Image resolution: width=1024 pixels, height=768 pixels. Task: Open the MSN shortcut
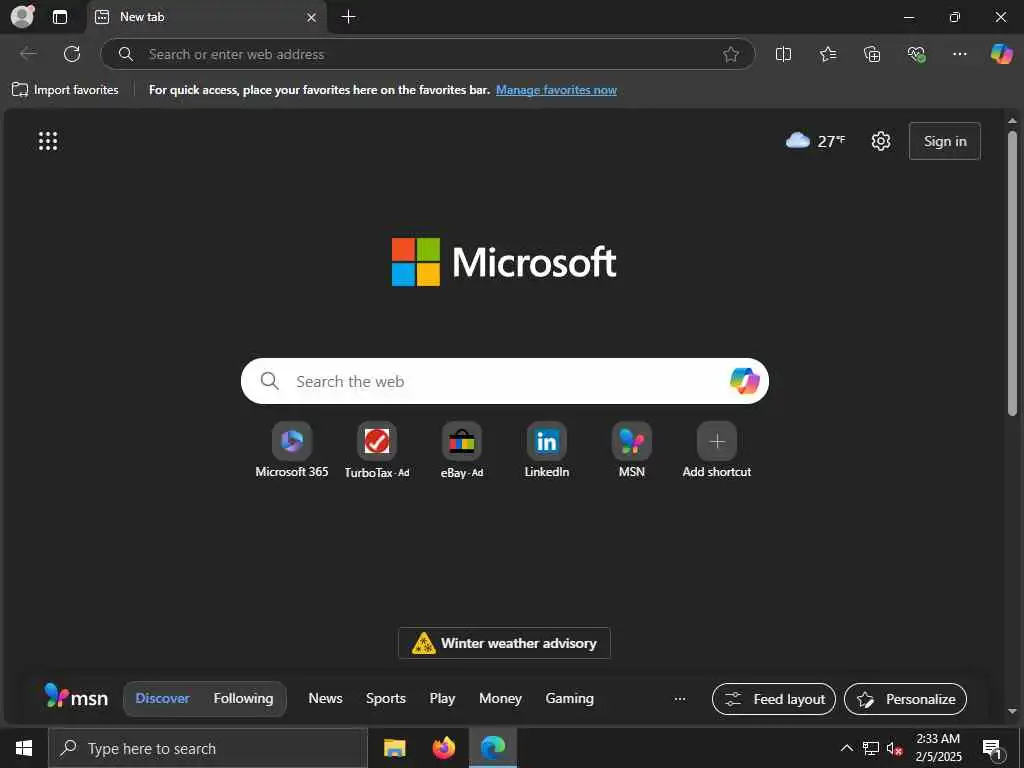pyautogui.click(x=632, y=451)
